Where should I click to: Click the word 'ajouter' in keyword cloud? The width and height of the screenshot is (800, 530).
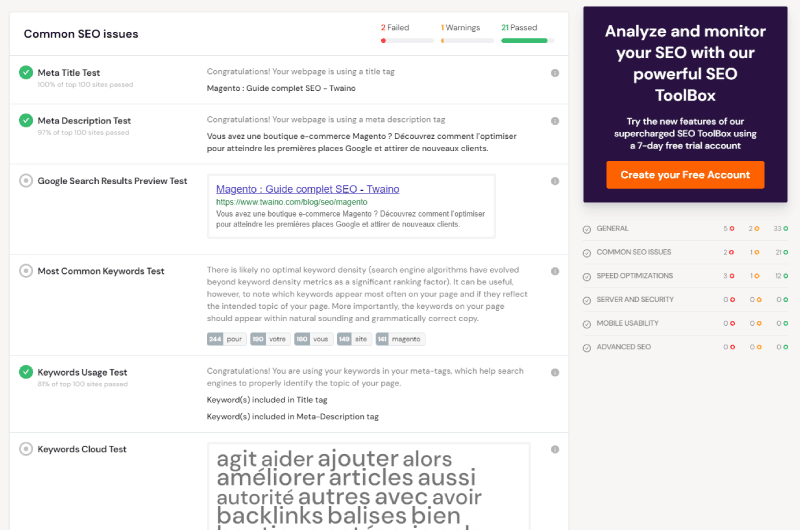click(x=358, y=458)
